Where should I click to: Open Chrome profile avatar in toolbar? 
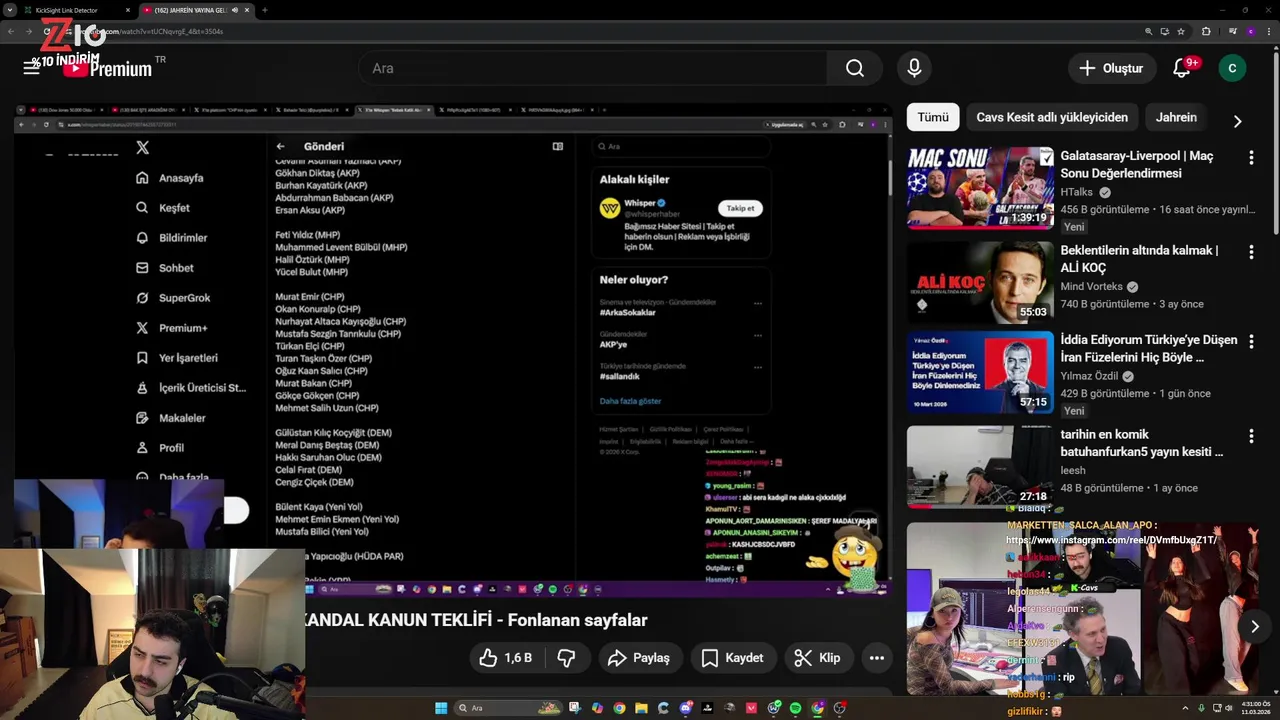1251,31
